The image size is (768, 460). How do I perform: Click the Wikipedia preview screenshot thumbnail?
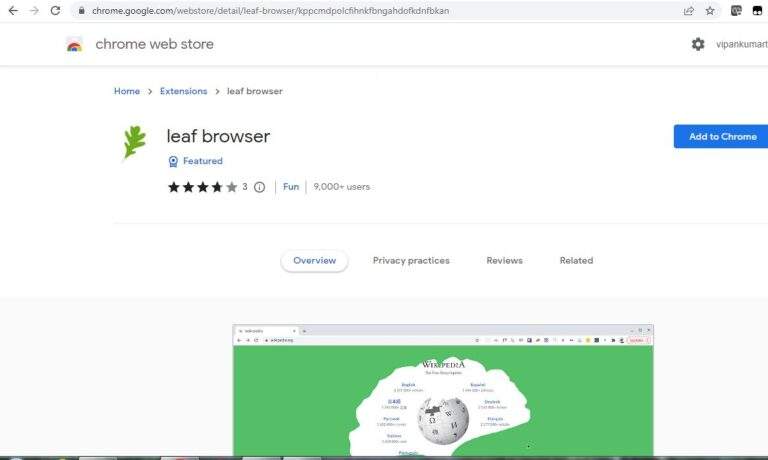click(443, 390)
